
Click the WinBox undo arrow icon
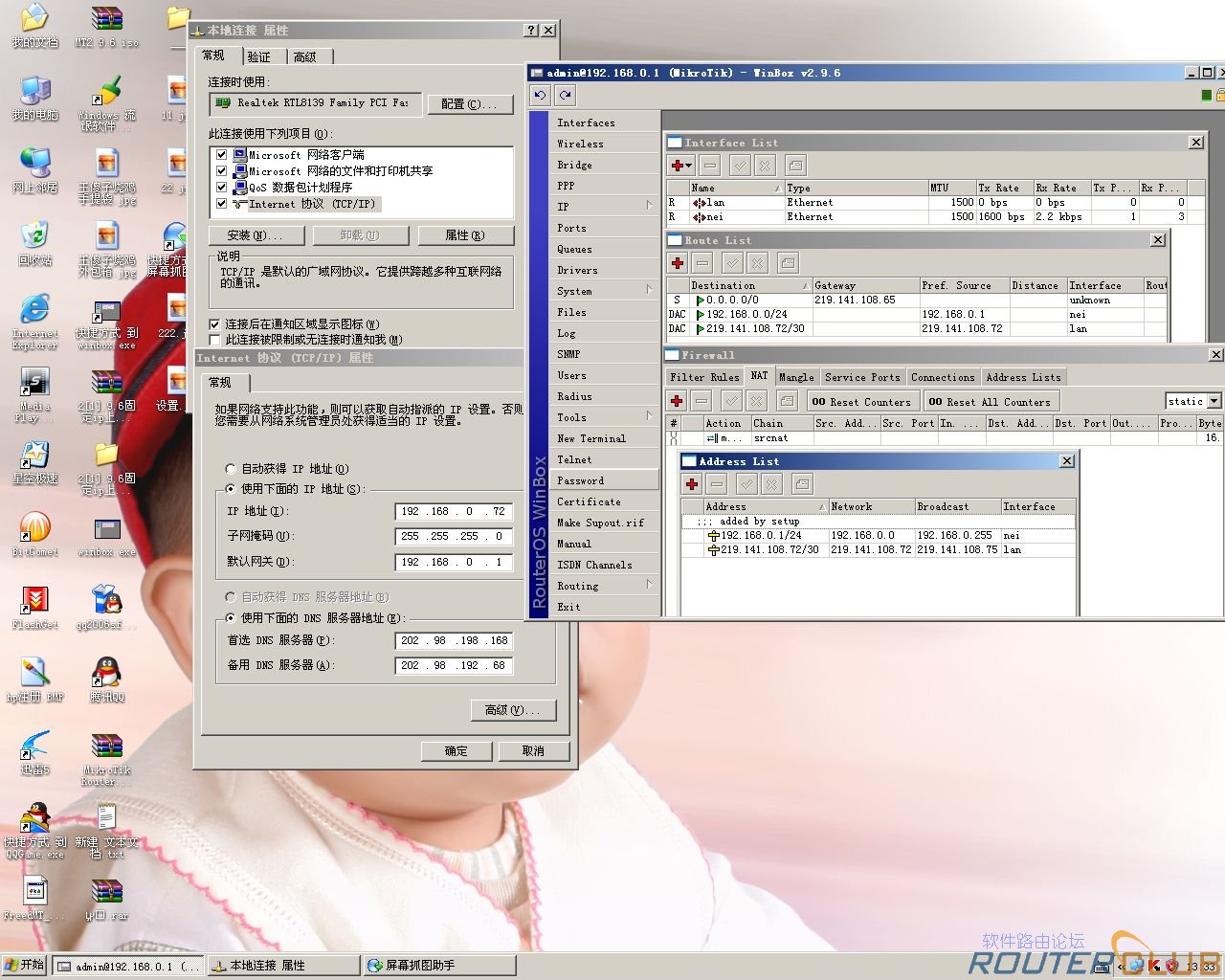click(541, 95)
